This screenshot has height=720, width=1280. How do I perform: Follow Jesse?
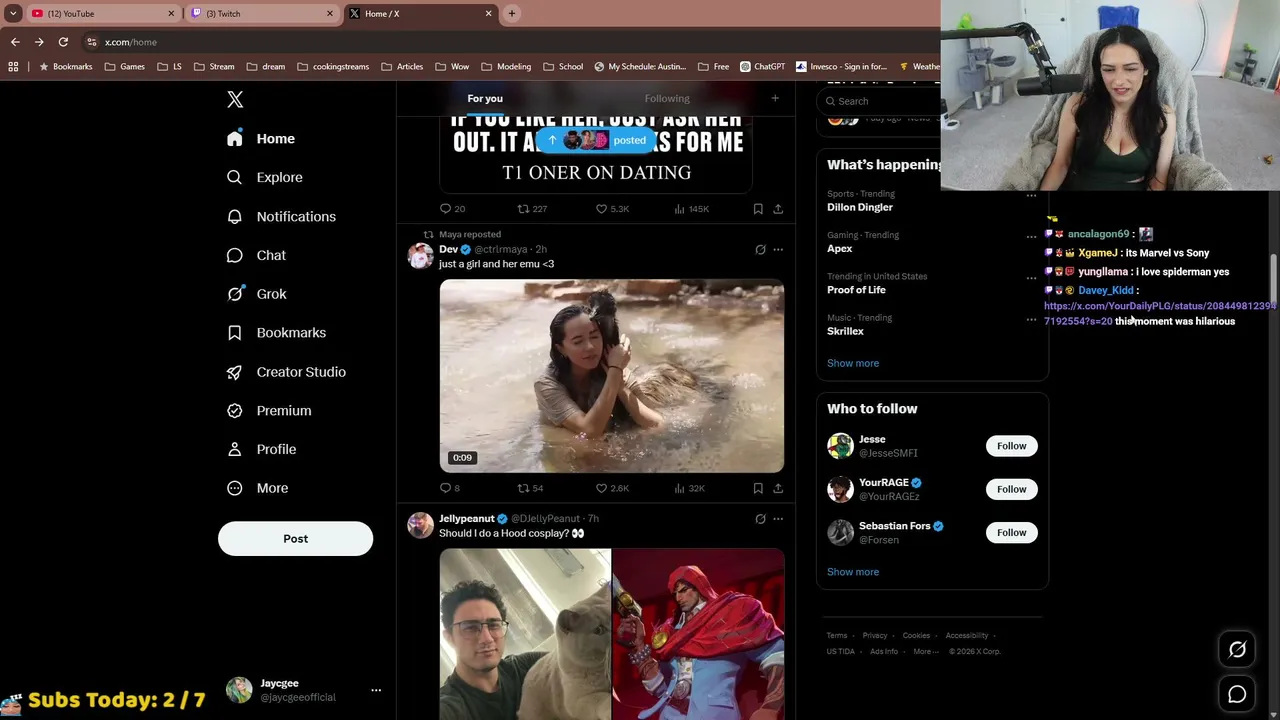click(1011, 446)
